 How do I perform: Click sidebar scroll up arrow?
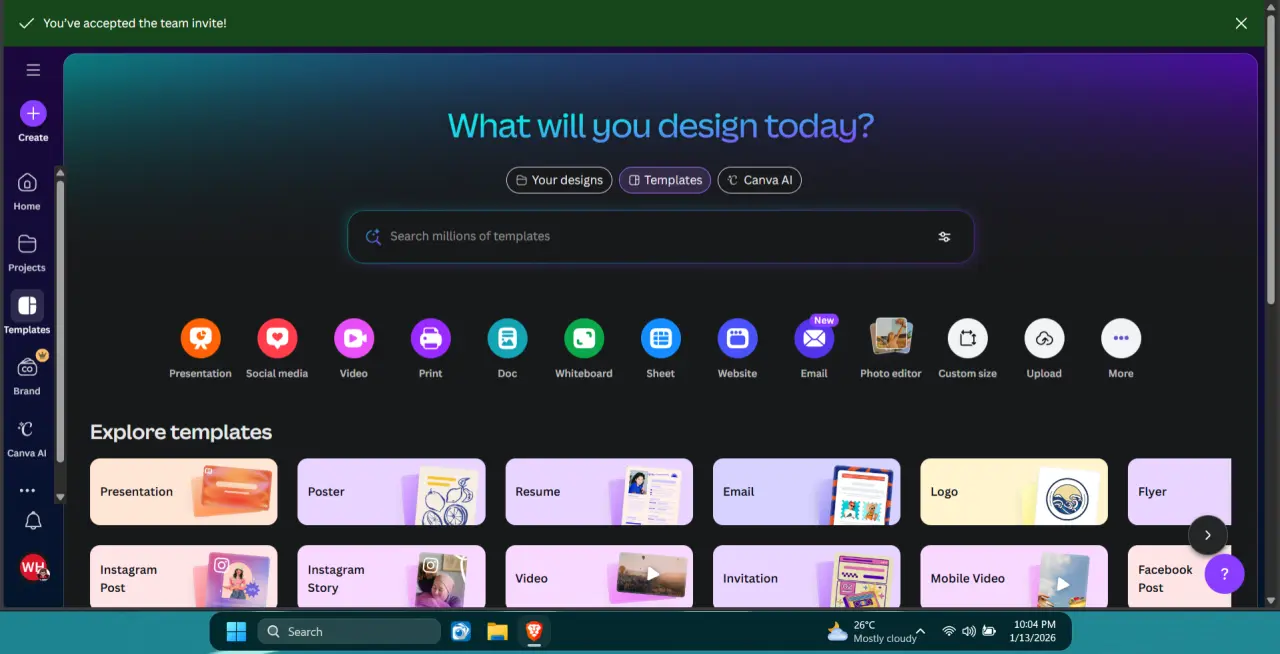[x=59, y=172]
